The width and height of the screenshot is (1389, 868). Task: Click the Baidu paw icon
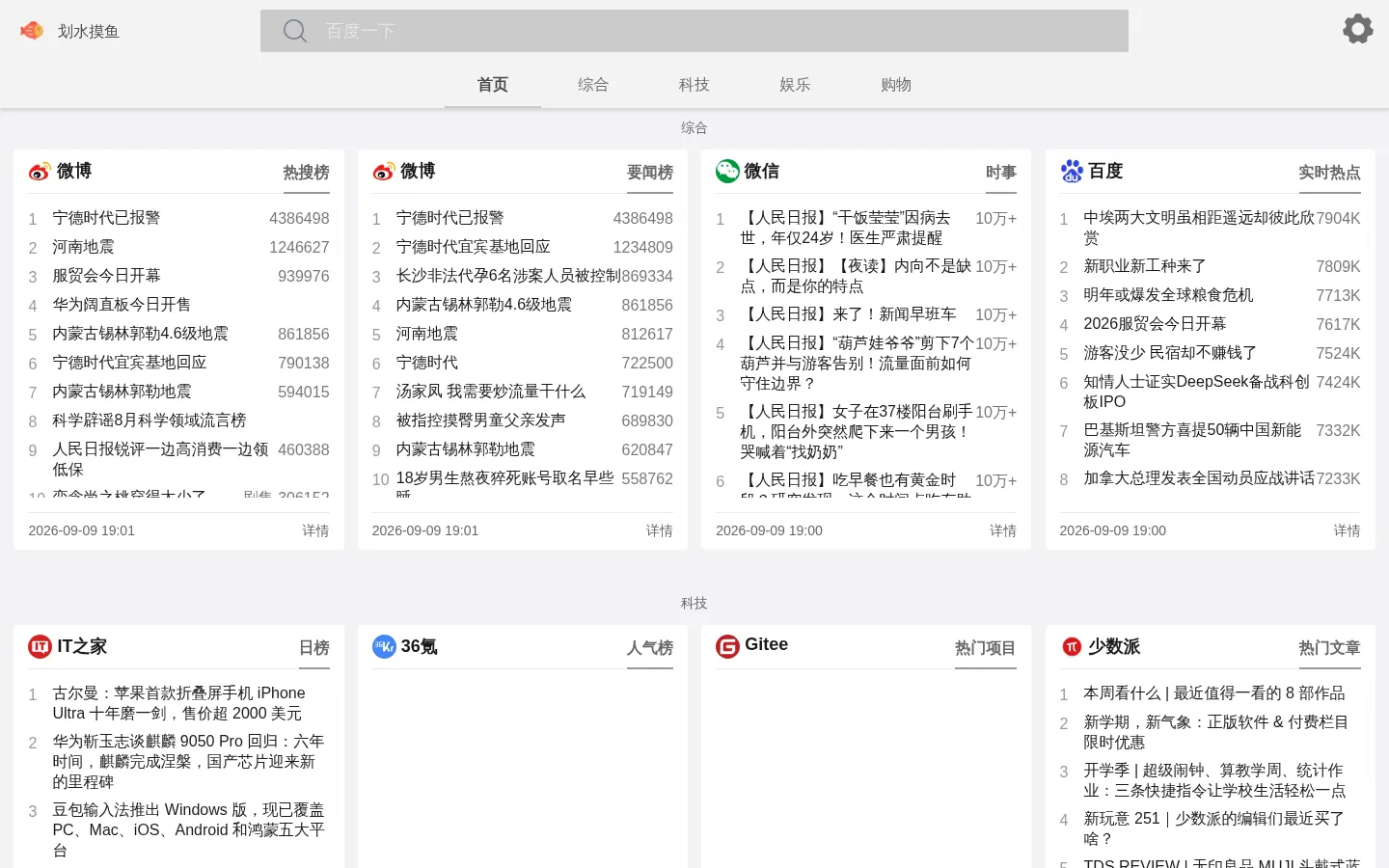coord(1072,171)
